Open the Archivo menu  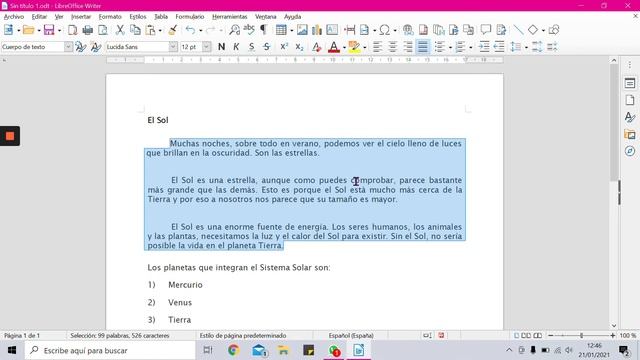click(x=14, y=17)
